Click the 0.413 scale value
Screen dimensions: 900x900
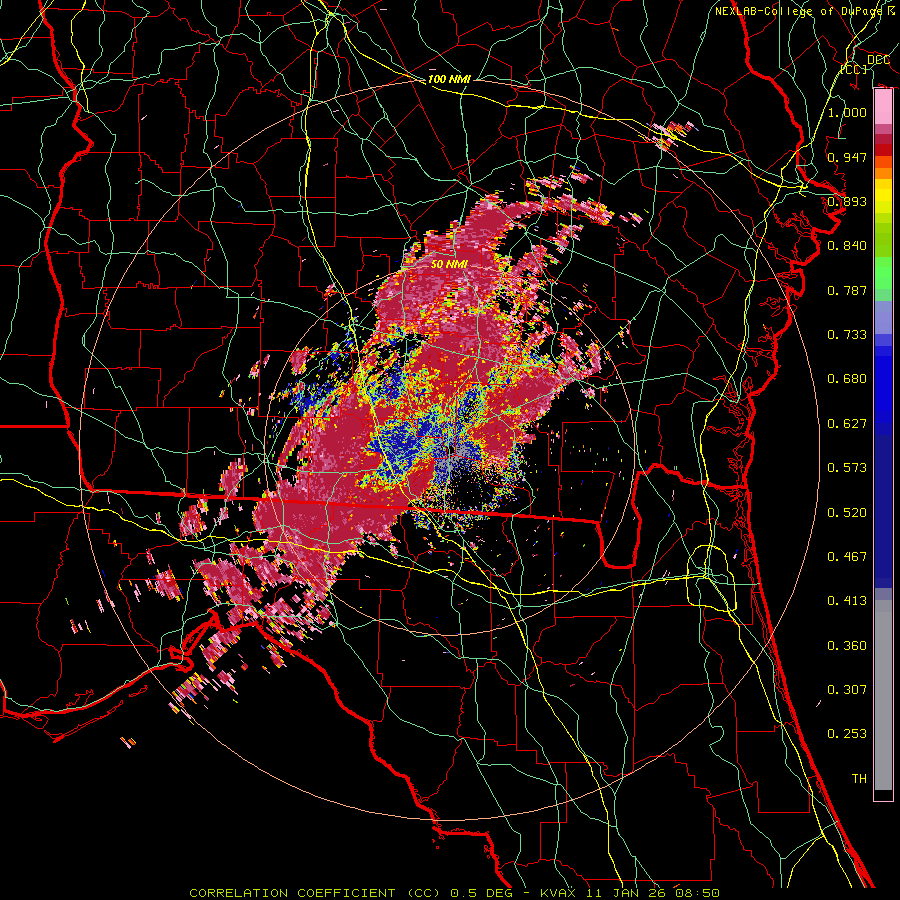(847, 601)
